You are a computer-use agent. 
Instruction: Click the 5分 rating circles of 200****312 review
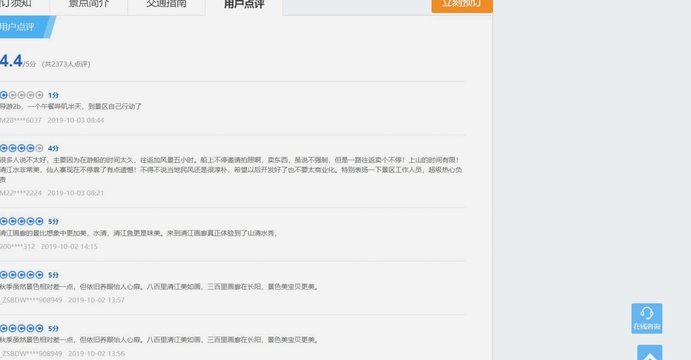22,221
